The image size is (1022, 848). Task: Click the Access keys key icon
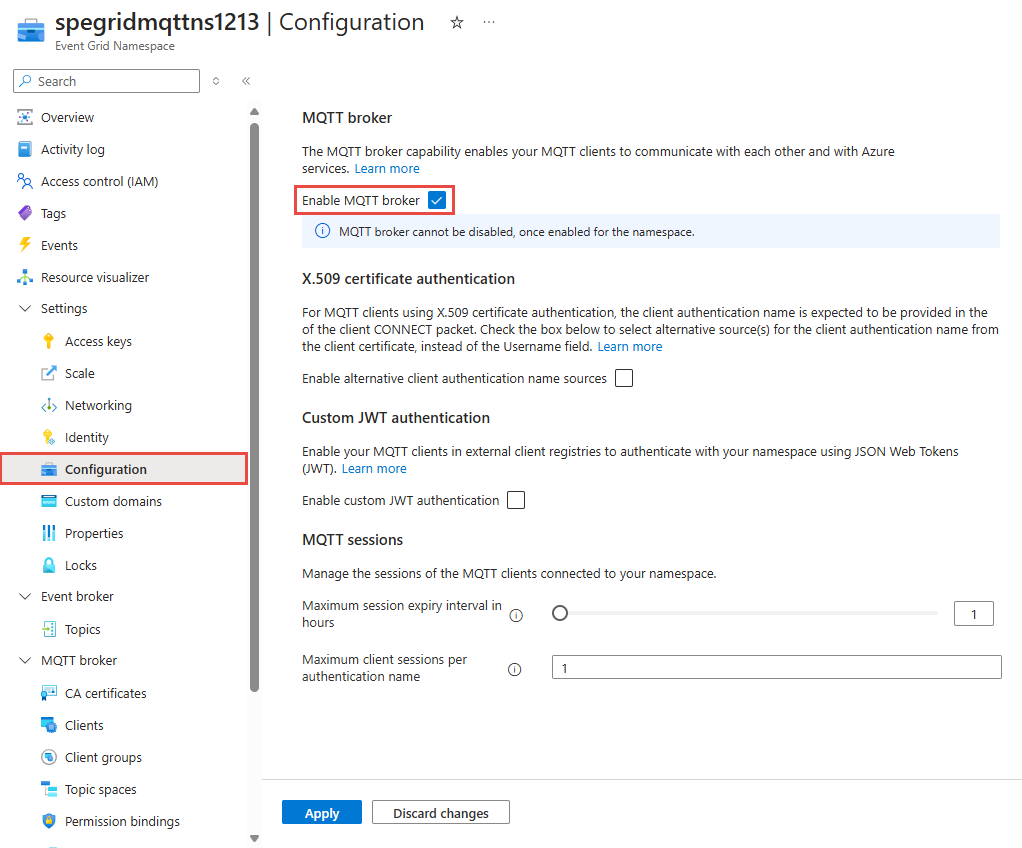coord(48,341)
